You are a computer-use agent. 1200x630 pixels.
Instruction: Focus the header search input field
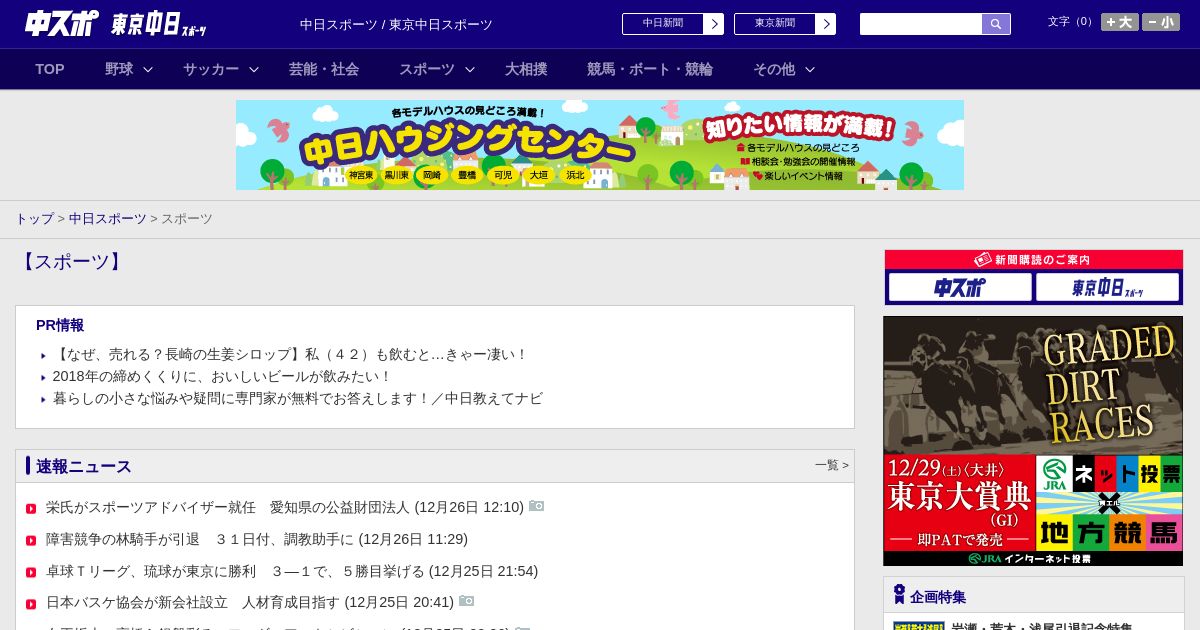click(x=921, y=24)
